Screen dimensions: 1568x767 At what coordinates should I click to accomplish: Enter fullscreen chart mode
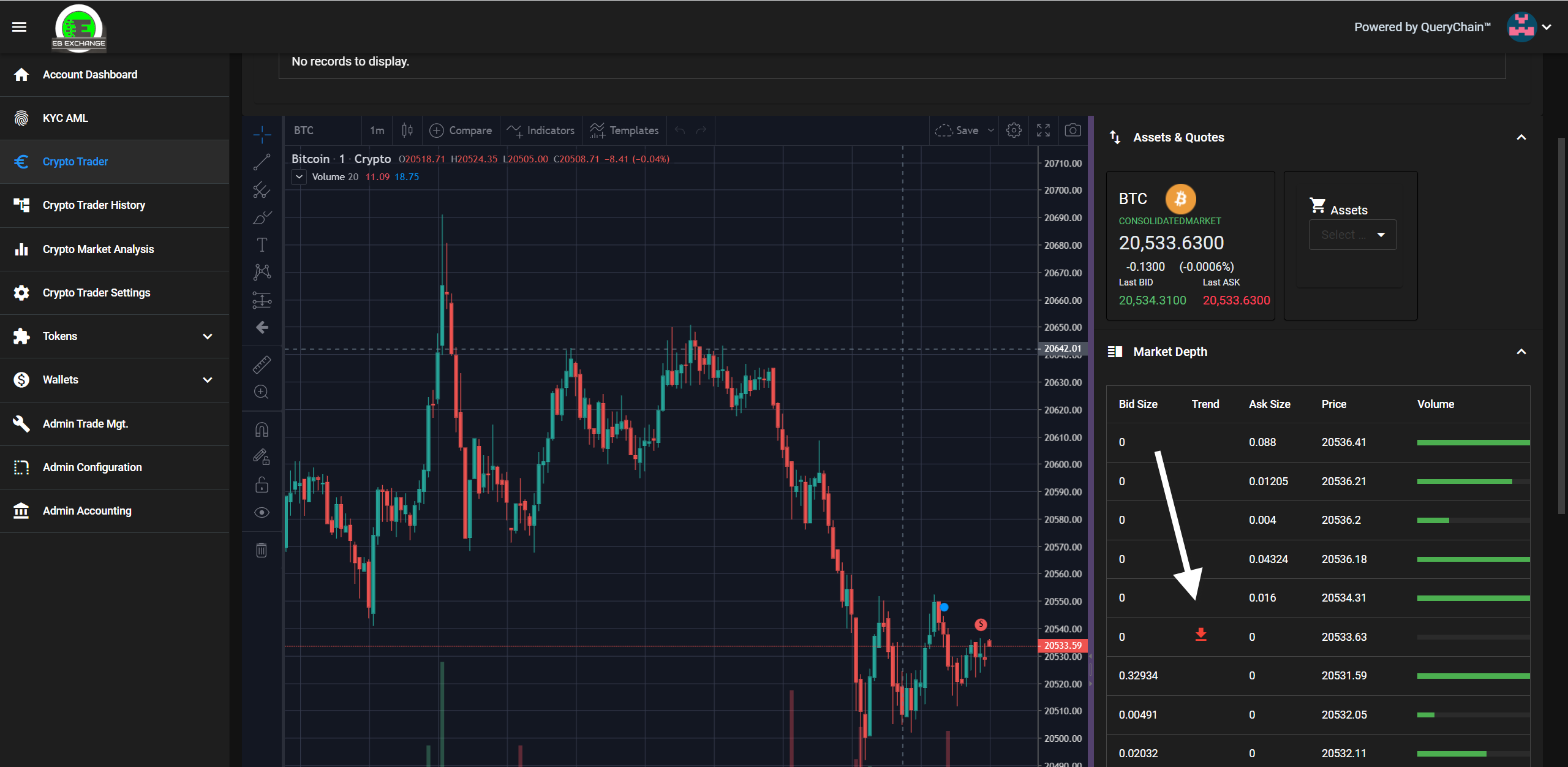click(1044, 130)
